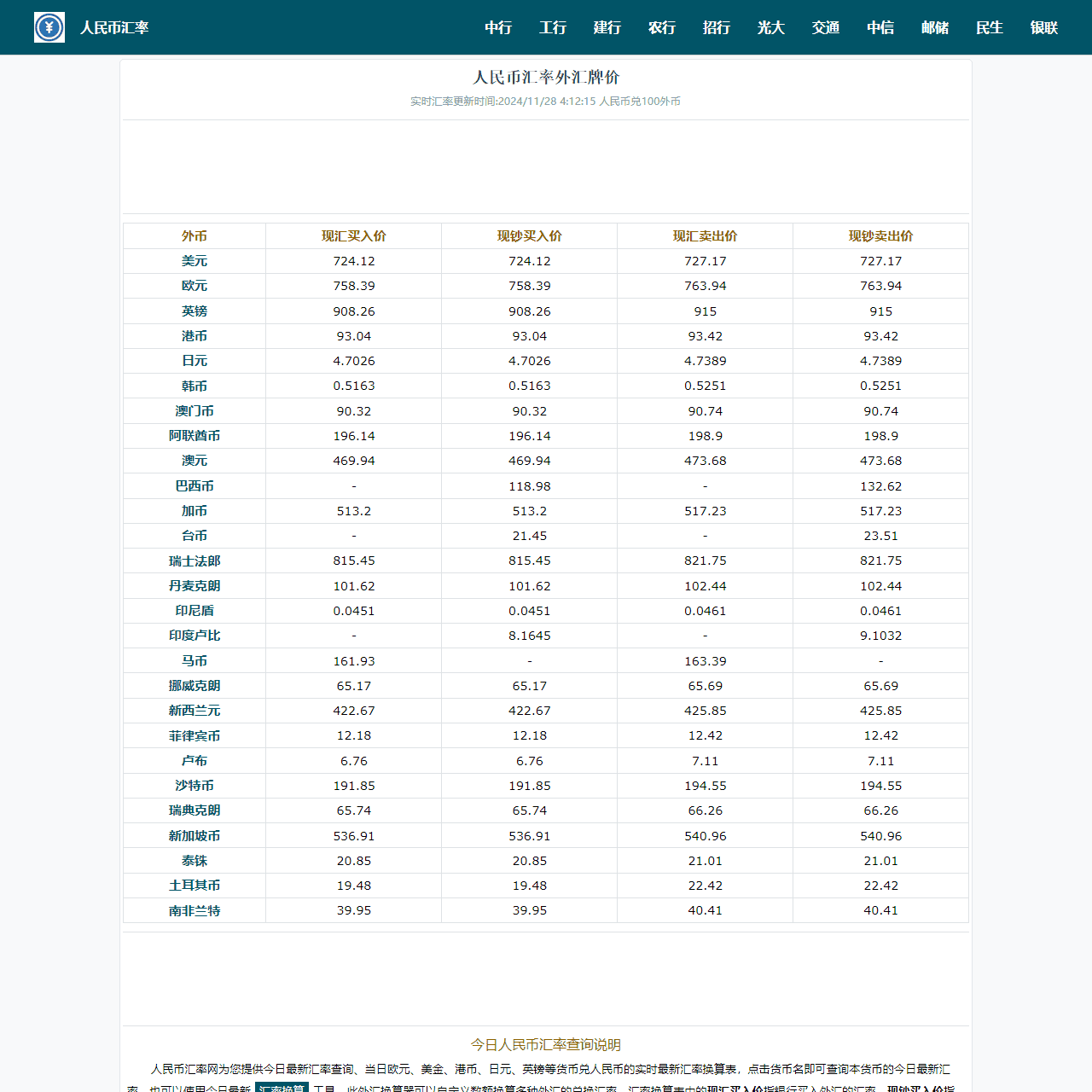Open the 泰铢 currency link
Image resolution: width=1092 pixels, height=1092 pixels.
pyautogui.click(x=195, y=861)
